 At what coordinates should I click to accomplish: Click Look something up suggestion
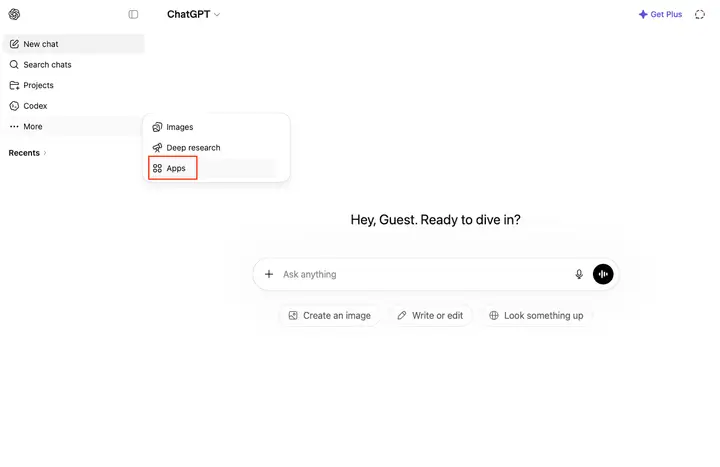[536, 315]
